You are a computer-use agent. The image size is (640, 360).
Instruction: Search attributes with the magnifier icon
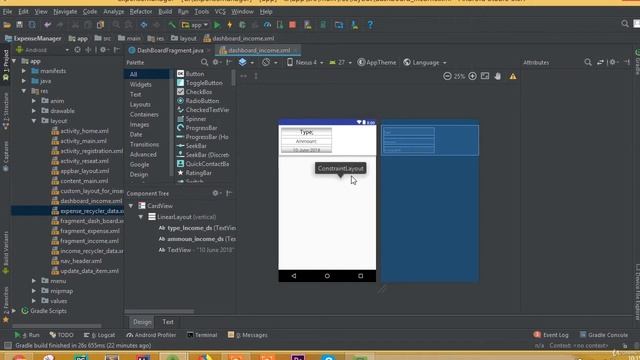[x=588, y=62]
